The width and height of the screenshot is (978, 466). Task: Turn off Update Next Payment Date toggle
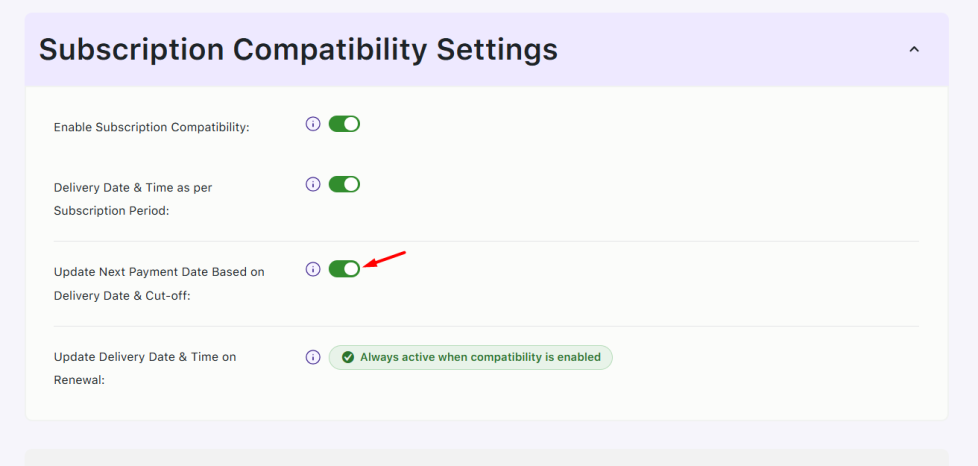coord(344,269)
